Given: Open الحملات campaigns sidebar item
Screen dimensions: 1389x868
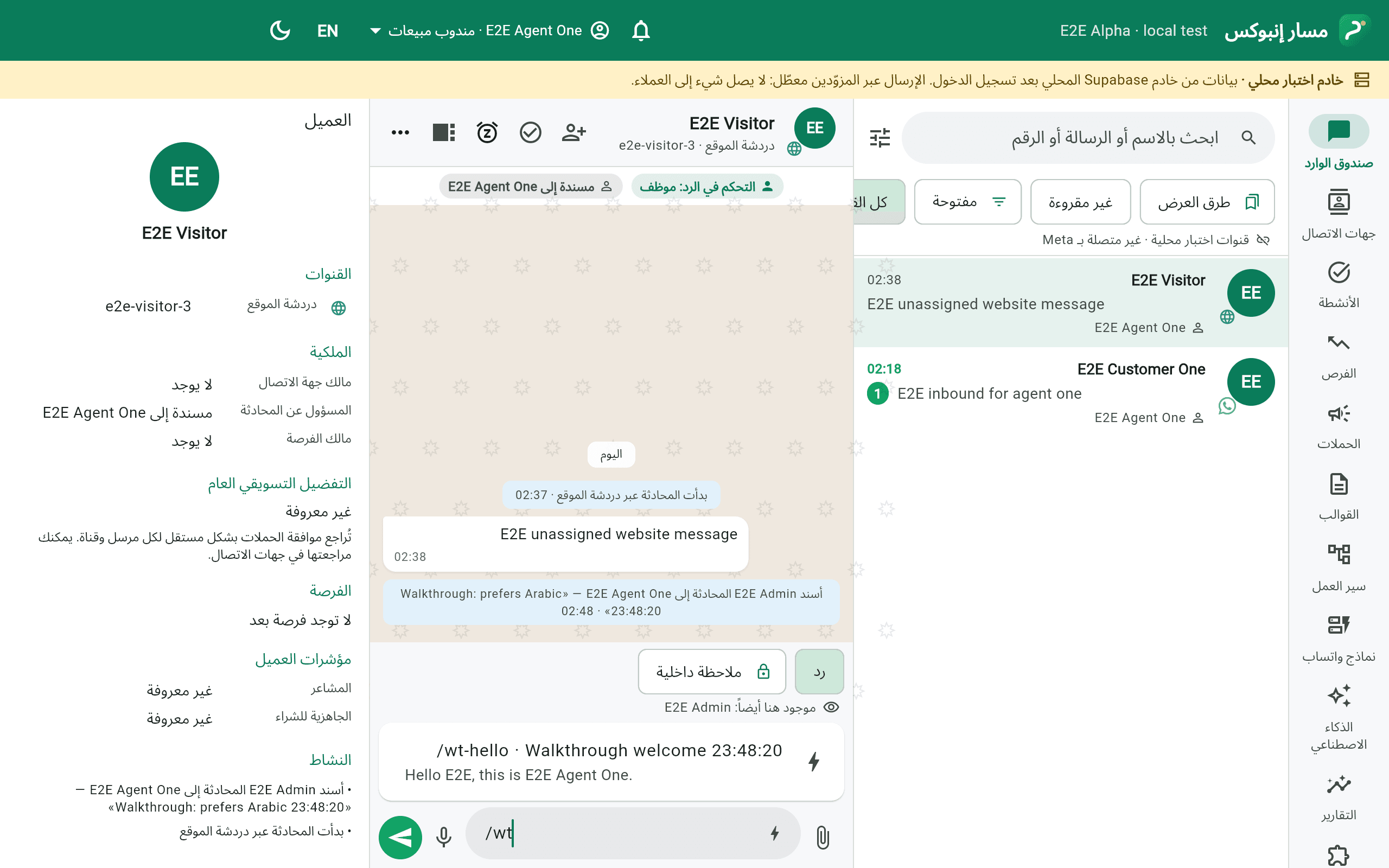Looking at the screenshot, I should pos(1339,427).
